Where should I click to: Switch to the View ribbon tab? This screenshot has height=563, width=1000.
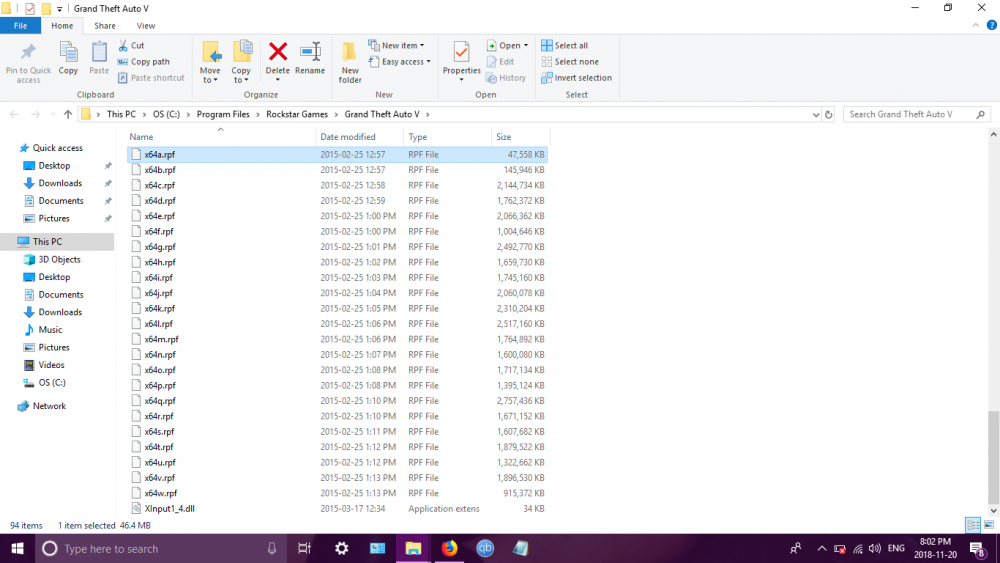(146, 25)
